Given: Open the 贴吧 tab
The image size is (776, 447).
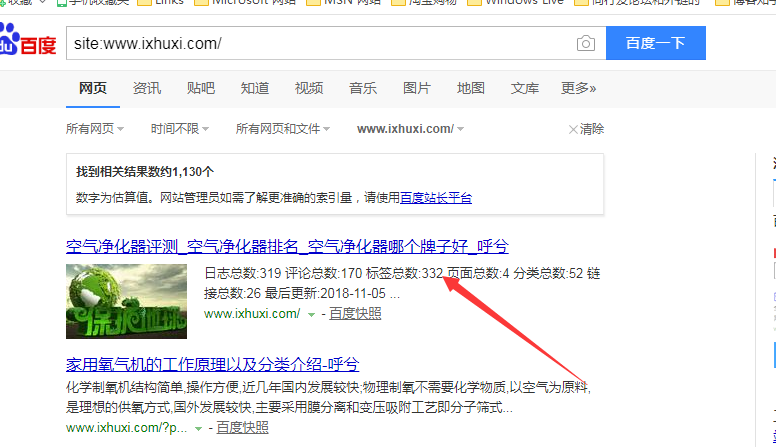Looking at the screenshot, I should (201, 88).
